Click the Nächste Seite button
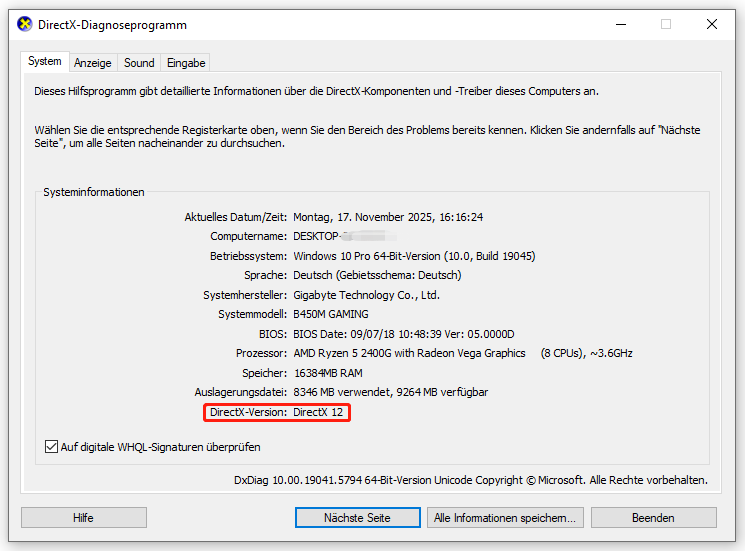The height and width of the screenshot is (551, 745). pos(357,518)
